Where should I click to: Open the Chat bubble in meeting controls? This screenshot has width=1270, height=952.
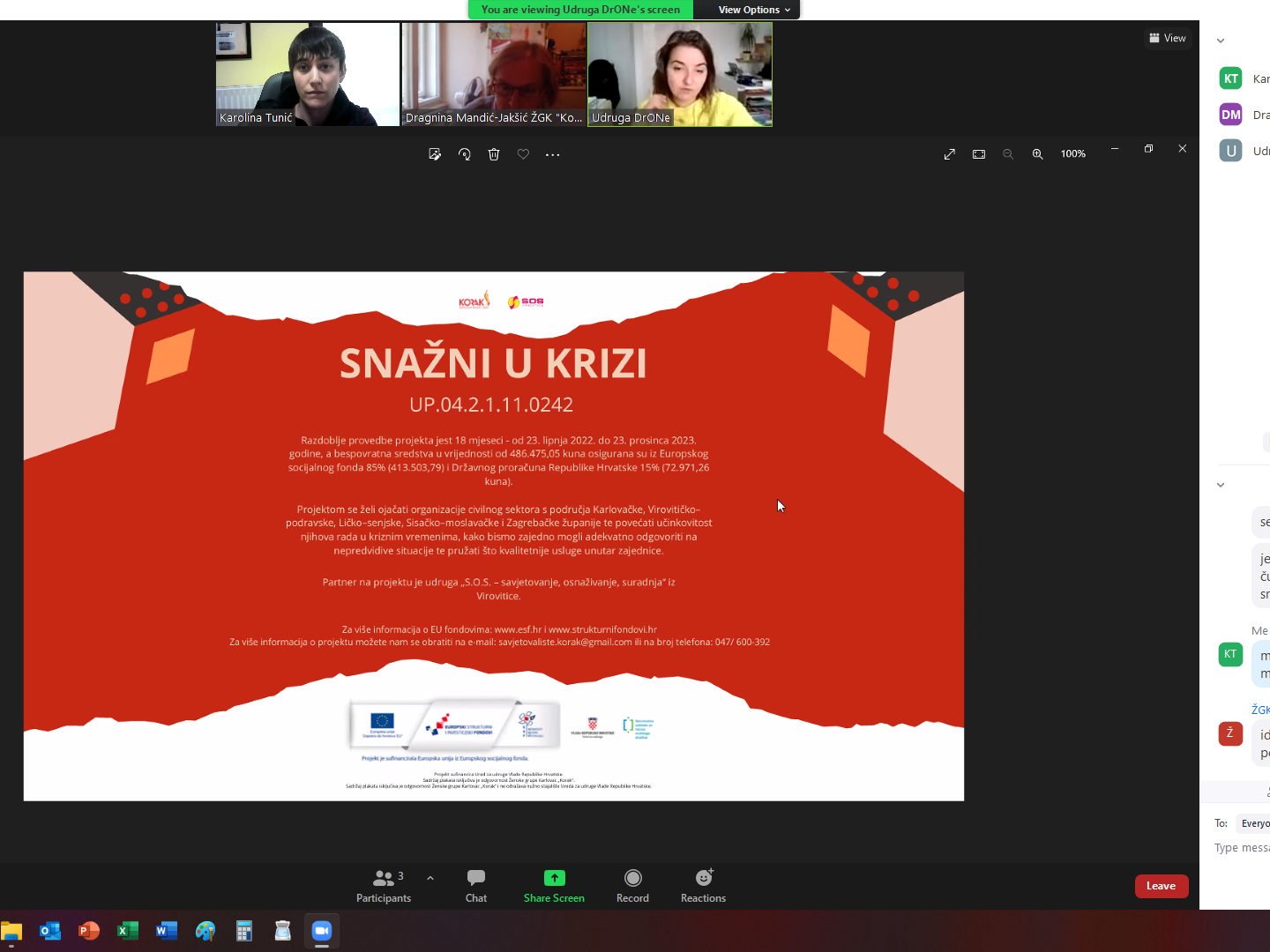coord(476,885)
